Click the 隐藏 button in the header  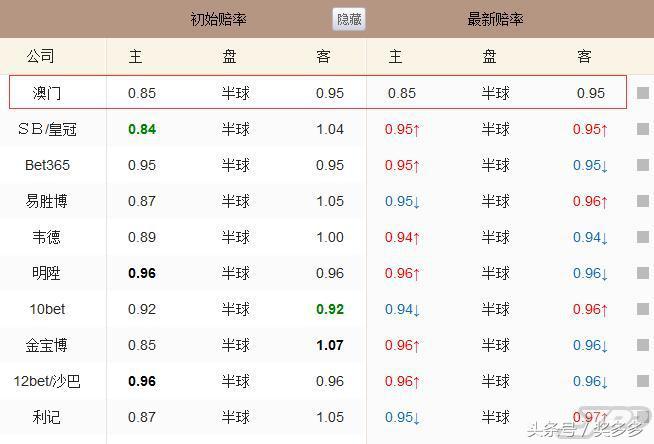[x=349, y=19]
